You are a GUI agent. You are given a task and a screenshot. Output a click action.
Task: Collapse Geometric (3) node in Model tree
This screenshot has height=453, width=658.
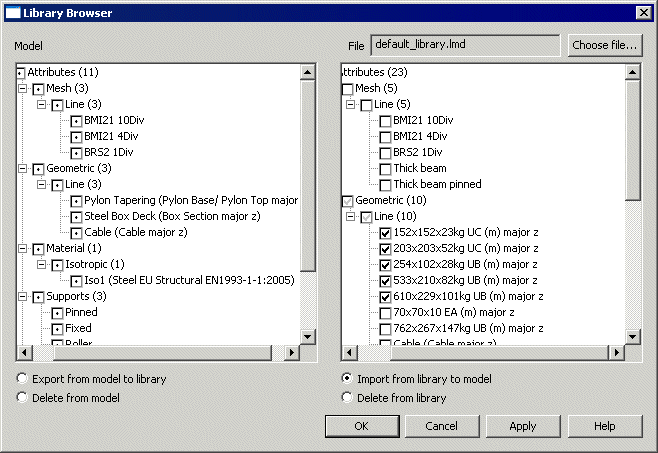click(22, 169)
